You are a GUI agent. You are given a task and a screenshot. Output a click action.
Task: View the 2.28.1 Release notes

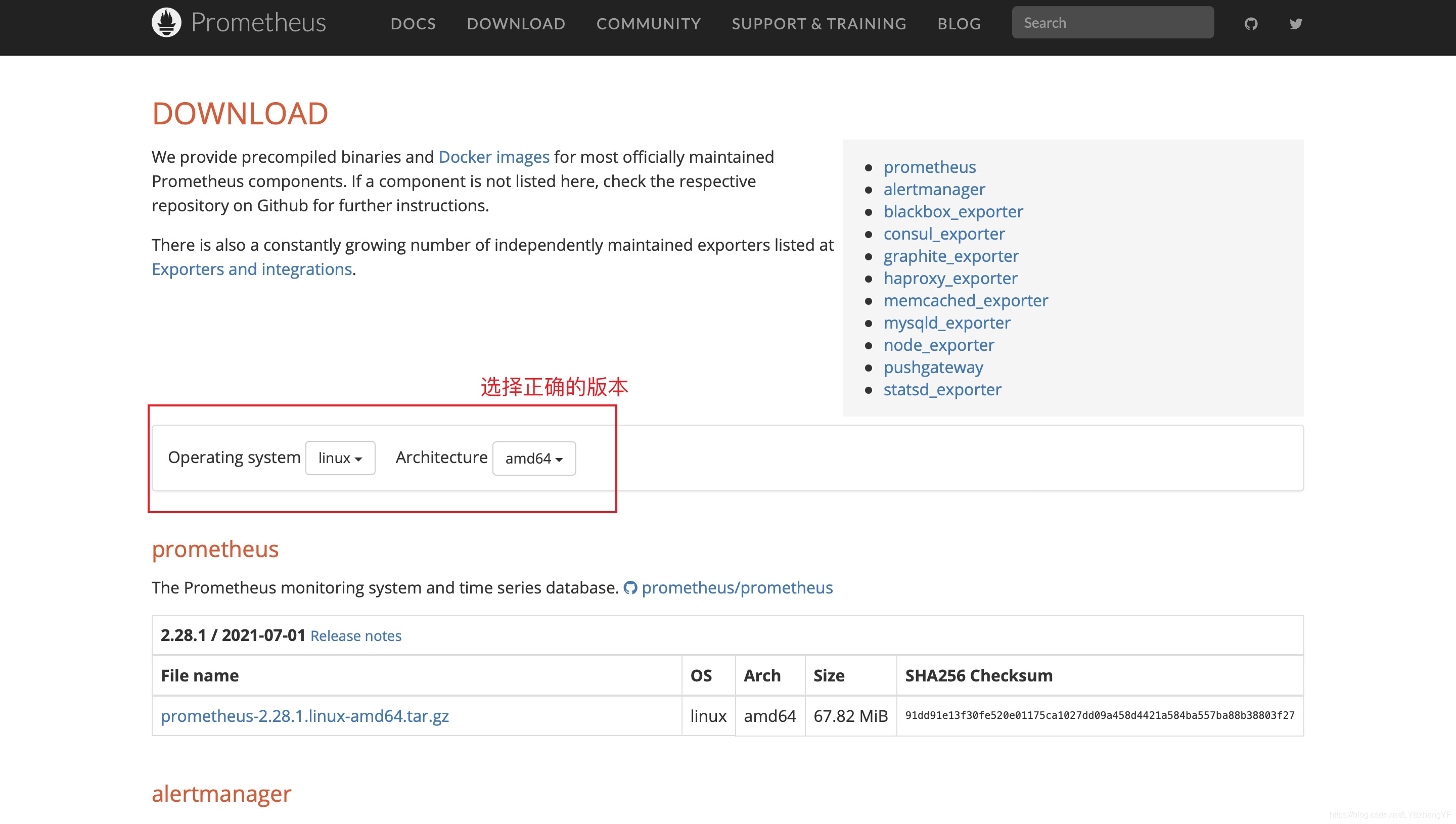[355, 635]
